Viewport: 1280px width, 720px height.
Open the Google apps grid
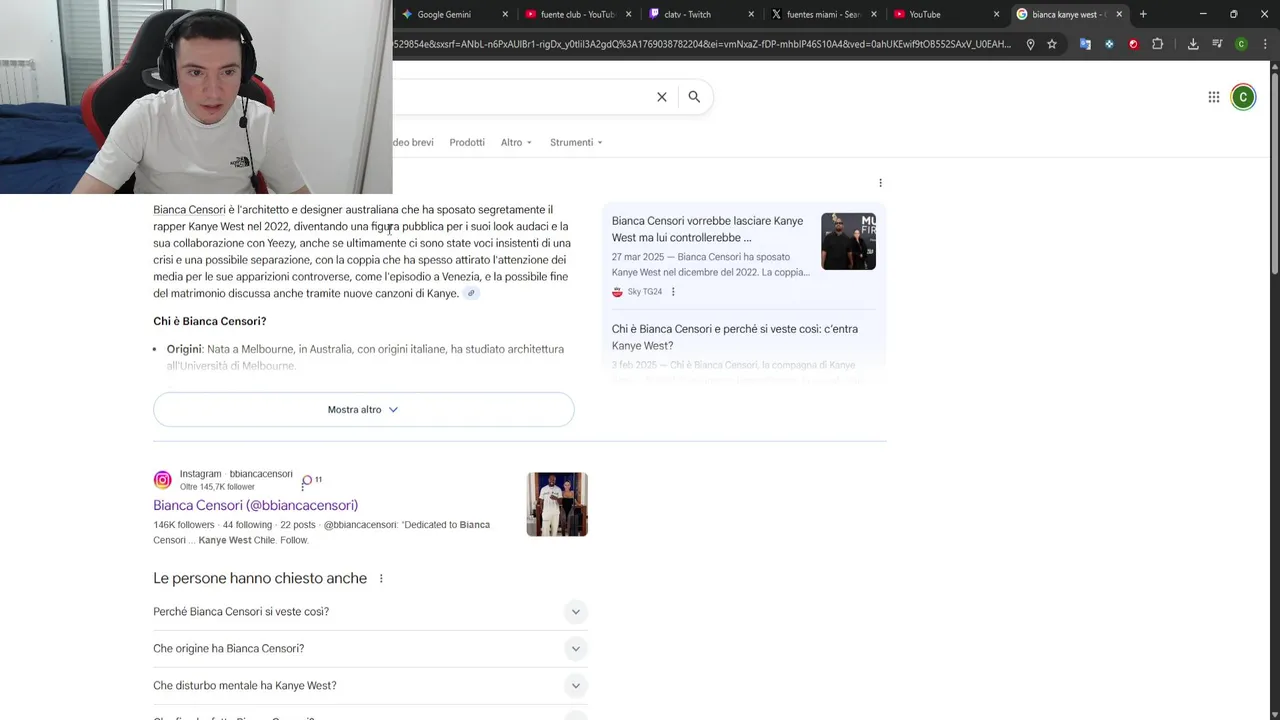point(1213,97)
